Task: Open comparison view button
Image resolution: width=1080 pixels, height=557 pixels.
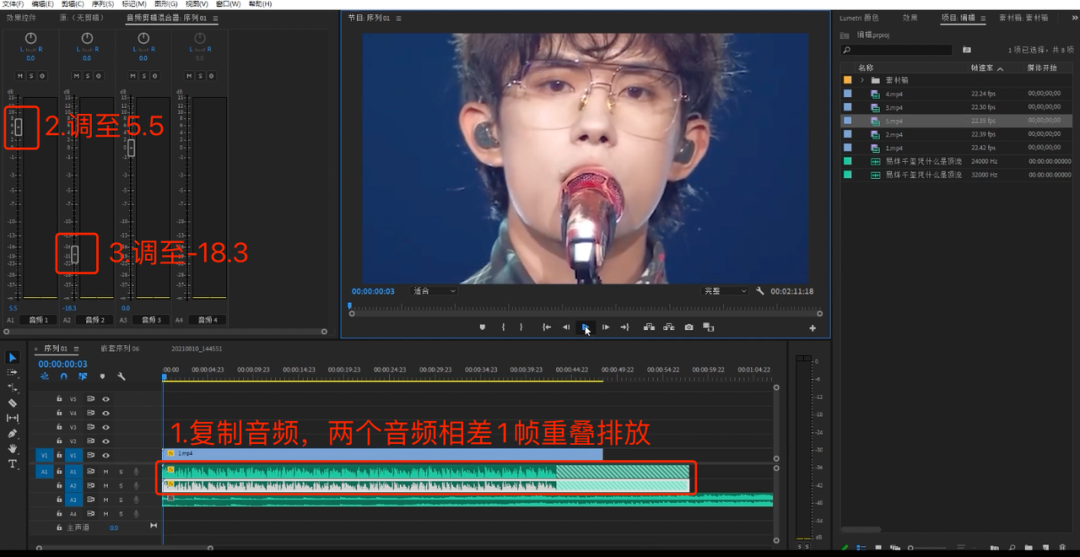Action: pyautogui.click(x=708, y=327)
